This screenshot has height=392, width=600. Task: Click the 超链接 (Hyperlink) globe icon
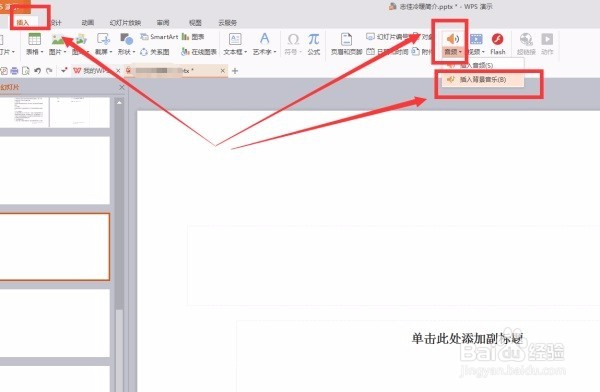[x=526, y=39]
